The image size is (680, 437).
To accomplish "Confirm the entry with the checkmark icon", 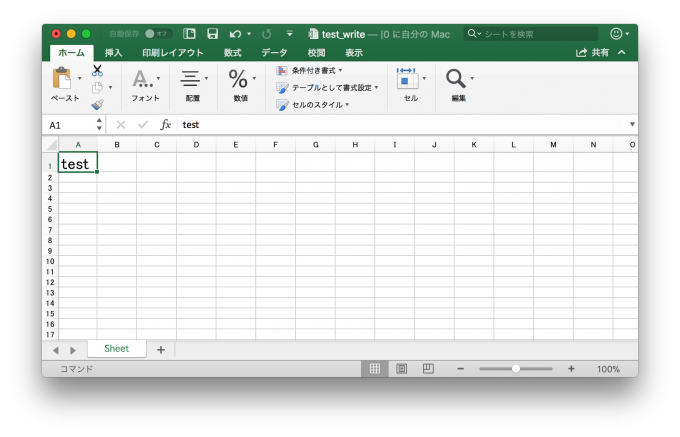I will [x=143, y=125].
